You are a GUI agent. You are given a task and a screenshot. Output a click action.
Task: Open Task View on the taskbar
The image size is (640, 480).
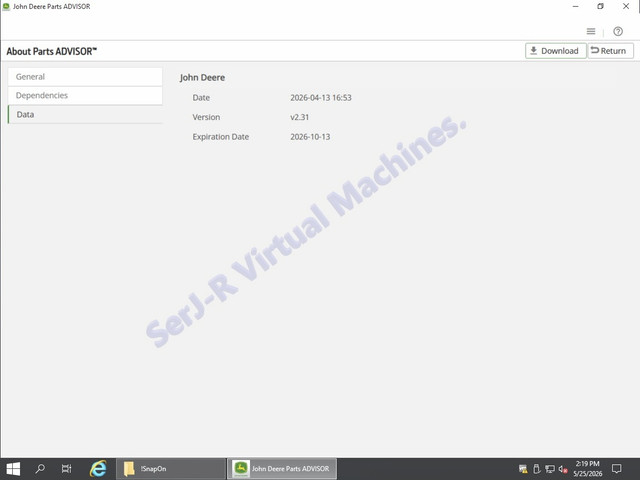(66, 469)
